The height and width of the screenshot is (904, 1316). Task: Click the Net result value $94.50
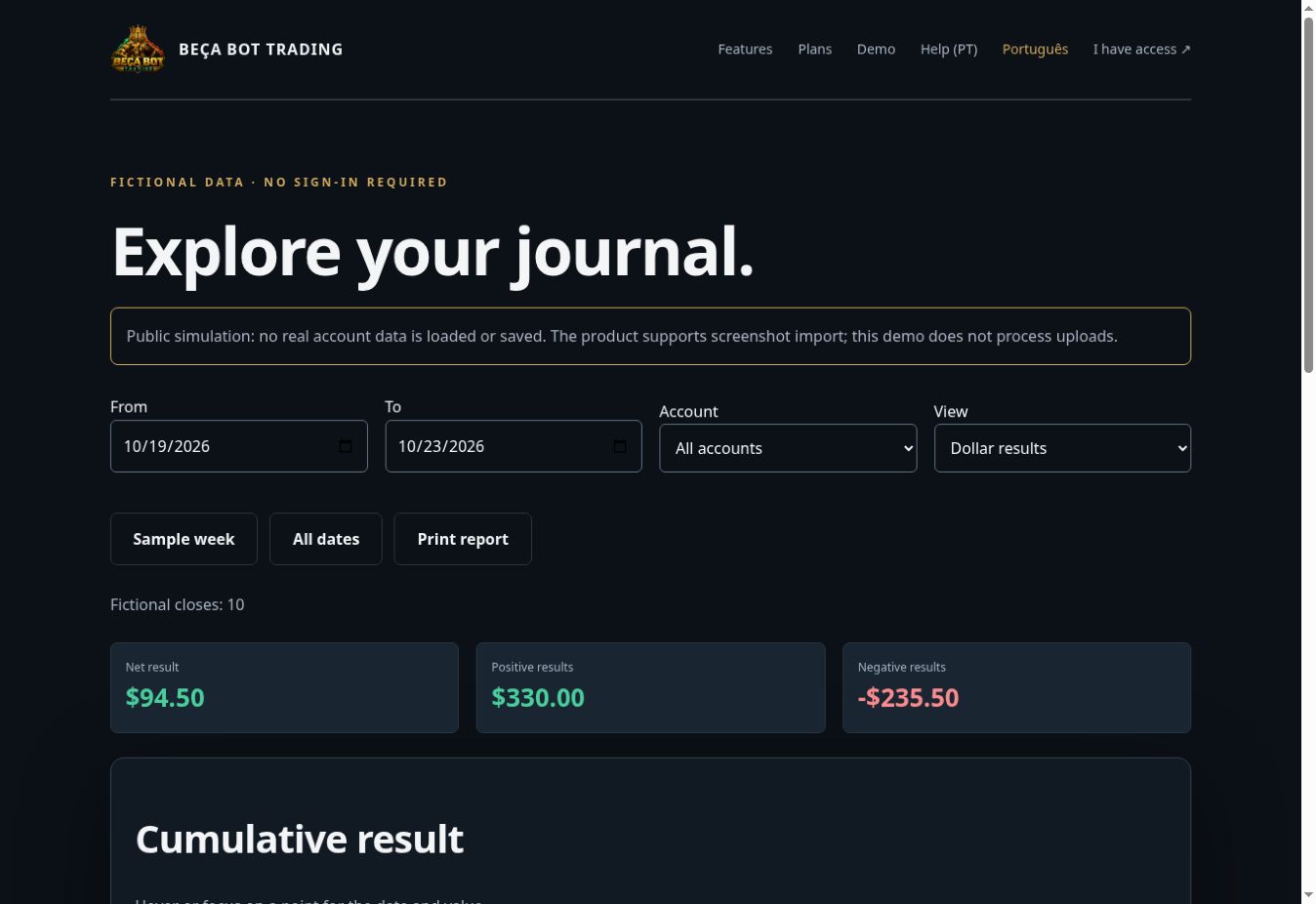coord(165,697)
